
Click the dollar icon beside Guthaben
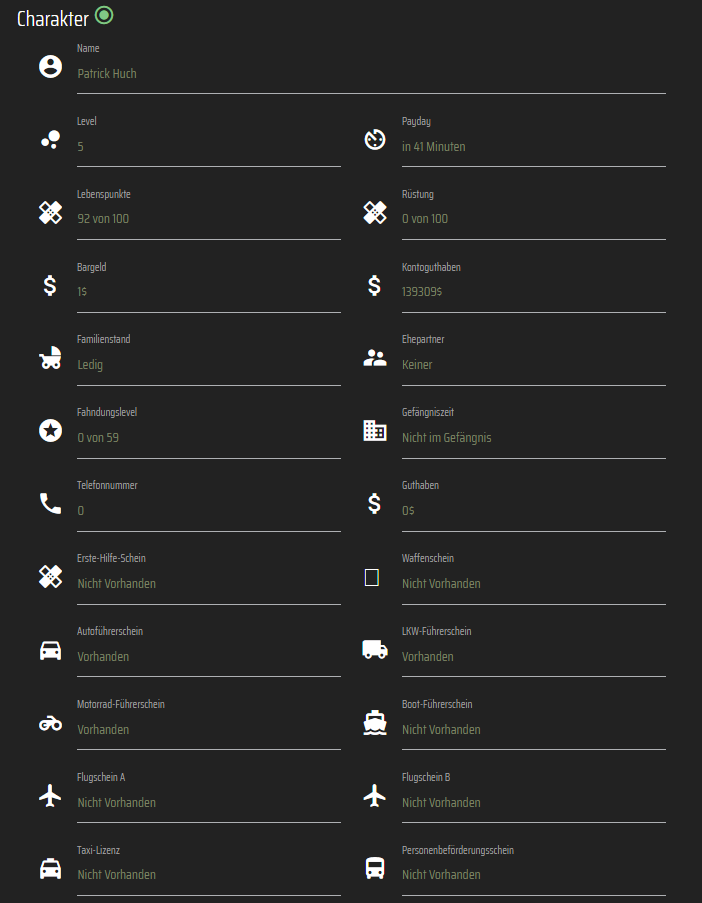click(x=375, y=503)
